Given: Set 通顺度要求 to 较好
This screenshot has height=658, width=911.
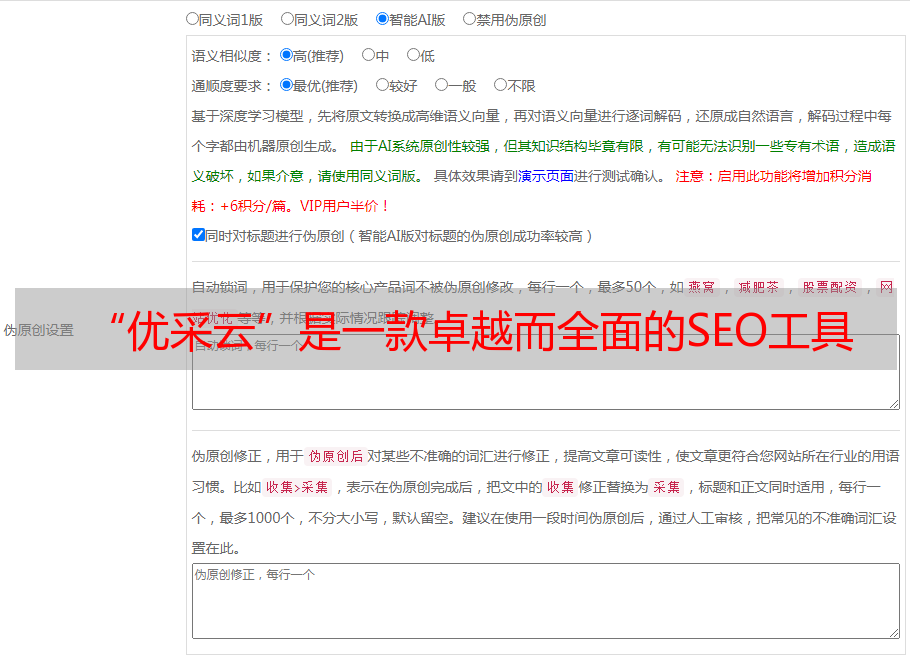Looking at the screenshot, I should (x=382, y=85).
